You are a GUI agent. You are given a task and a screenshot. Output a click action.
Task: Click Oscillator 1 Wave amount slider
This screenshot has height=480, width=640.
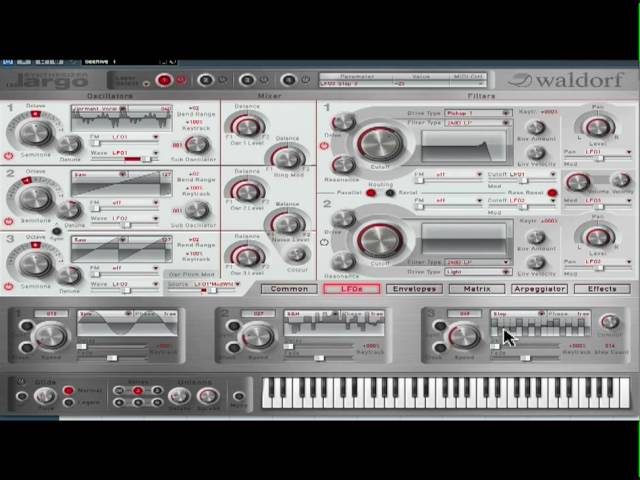click(x=124, y=159)
